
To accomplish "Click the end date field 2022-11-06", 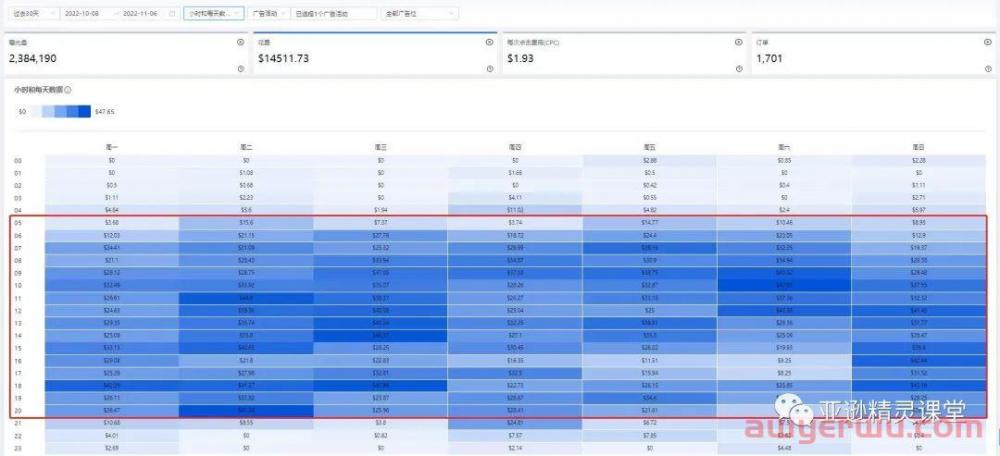I will point(140,13).
